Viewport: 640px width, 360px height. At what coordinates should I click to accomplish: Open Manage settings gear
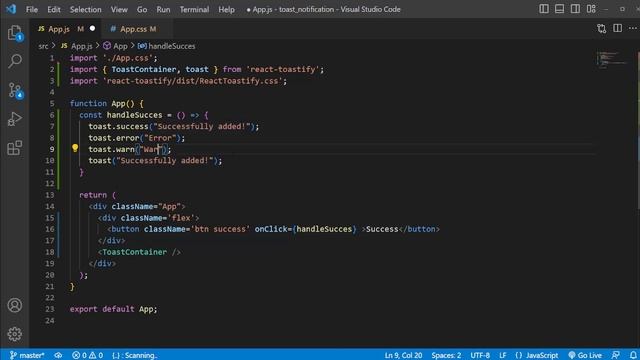[x=15, y=334]
